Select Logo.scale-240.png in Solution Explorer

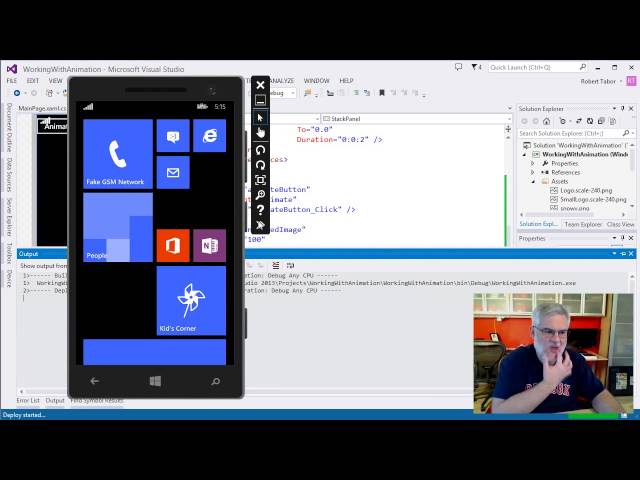click(x=586, y=191)
